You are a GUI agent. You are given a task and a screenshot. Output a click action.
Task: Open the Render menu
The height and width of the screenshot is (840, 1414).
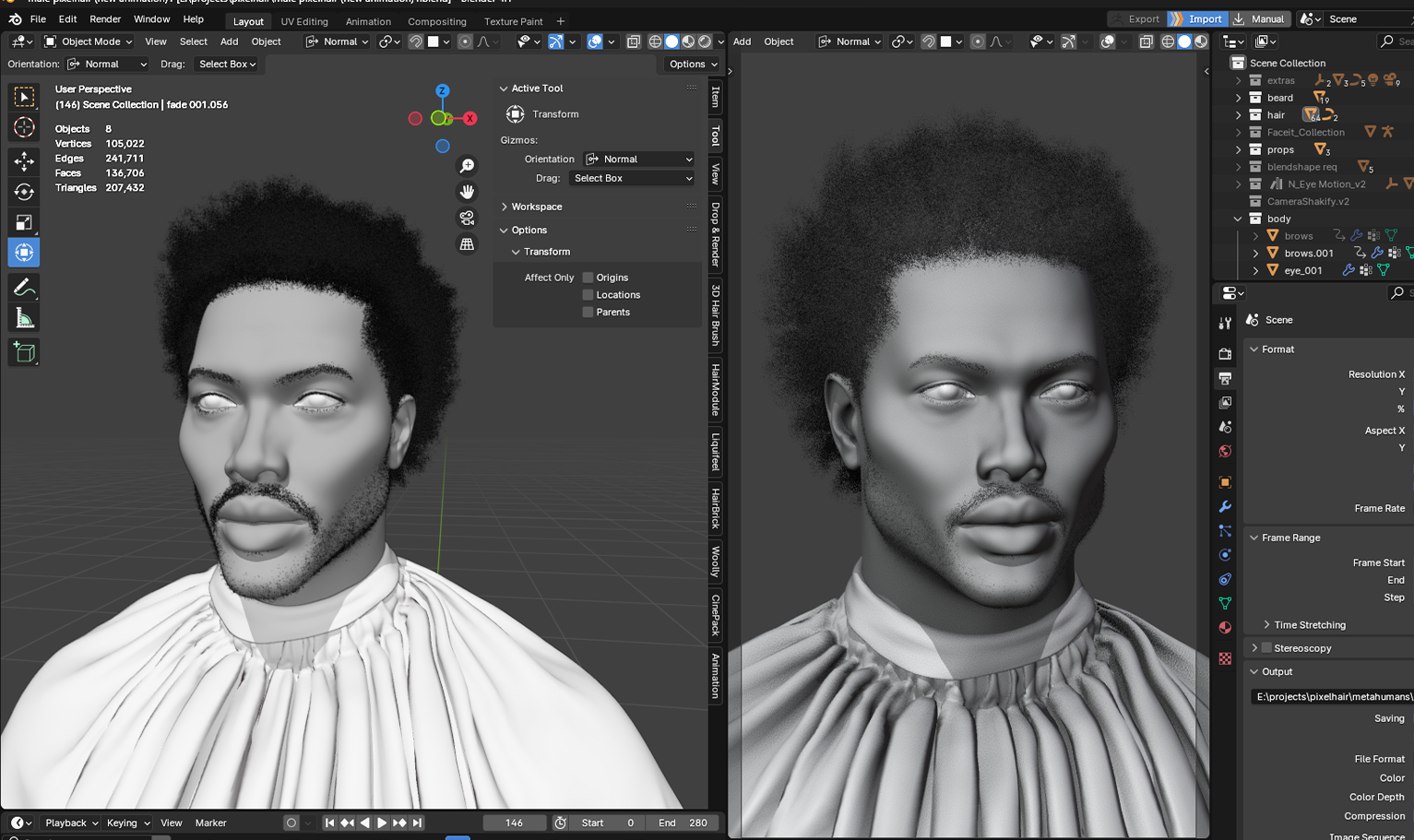[x=105, y=19]
